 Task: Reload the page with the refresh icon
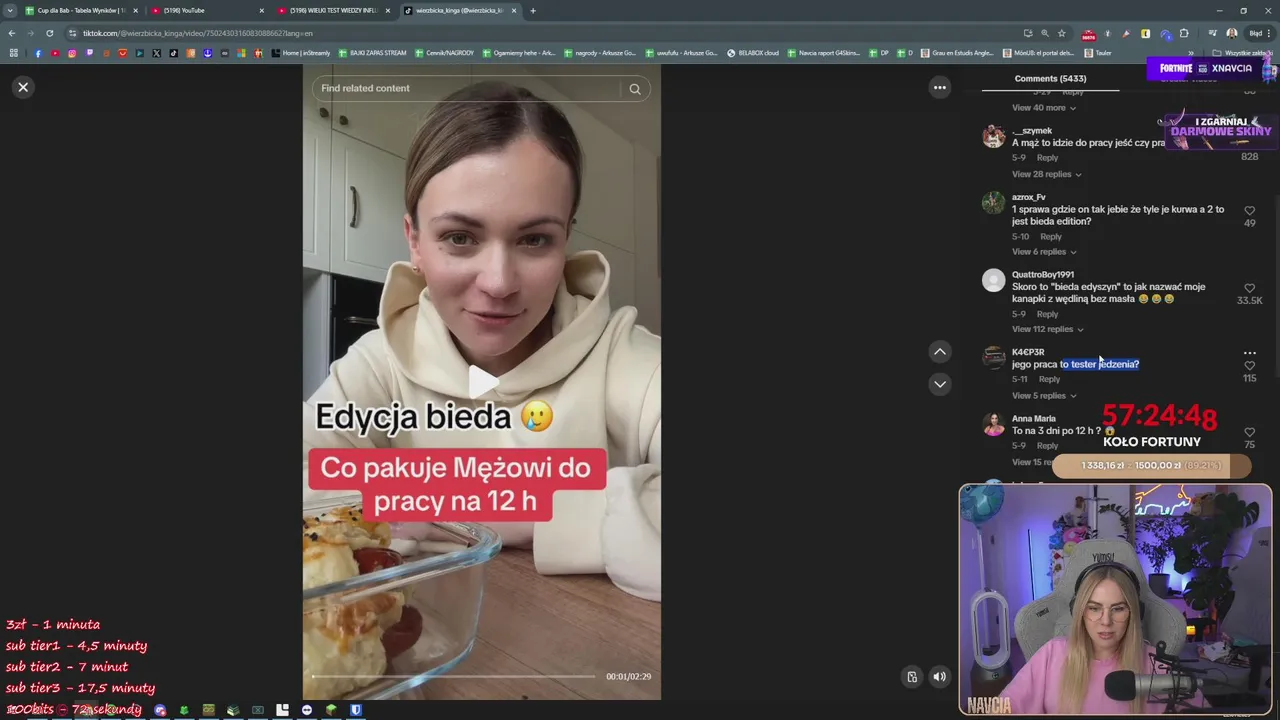coord(50,33)
